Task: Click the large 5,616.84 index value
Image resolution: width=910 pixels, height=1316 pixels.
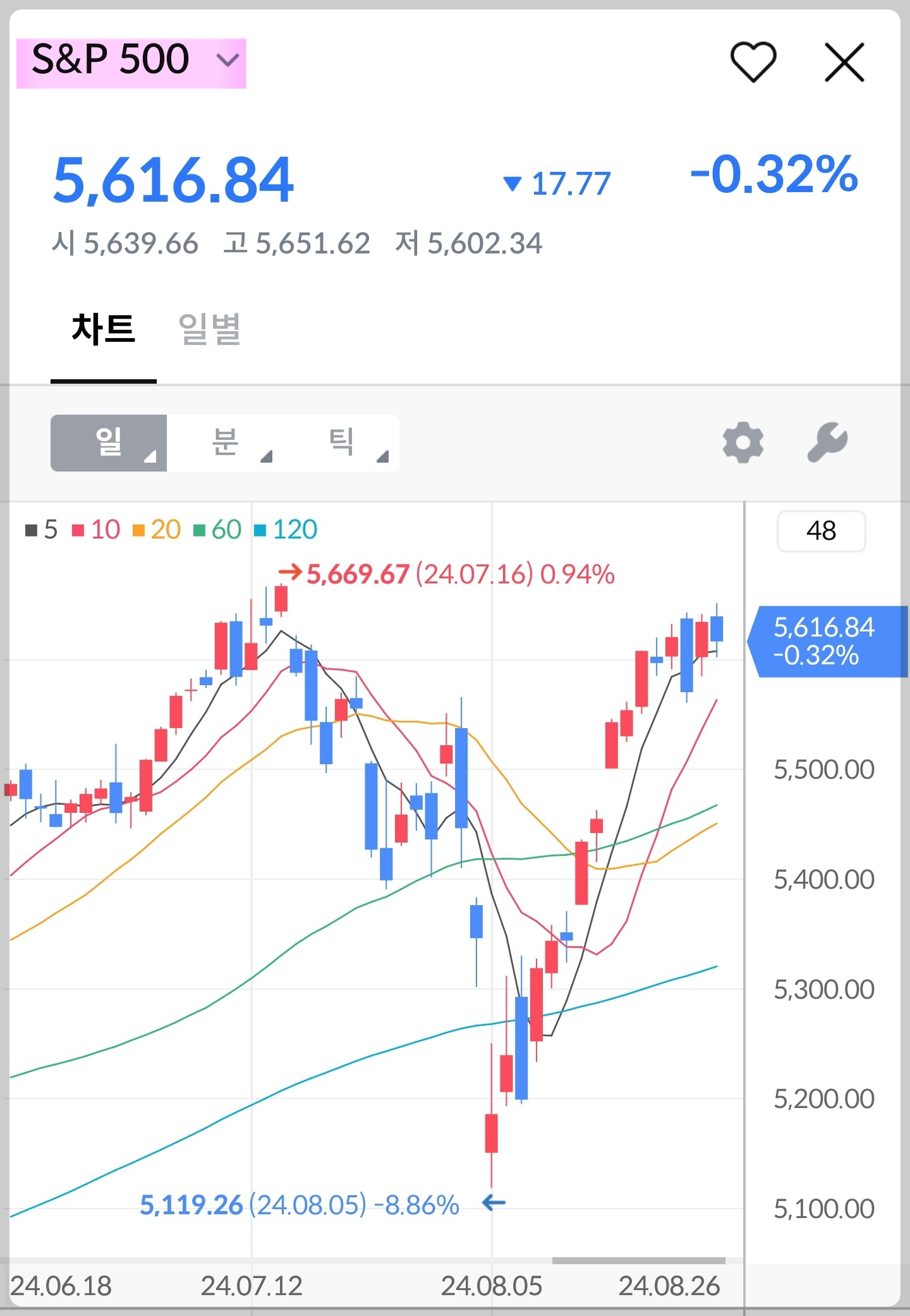Action: pyautogui.click(x=174, y=181)
